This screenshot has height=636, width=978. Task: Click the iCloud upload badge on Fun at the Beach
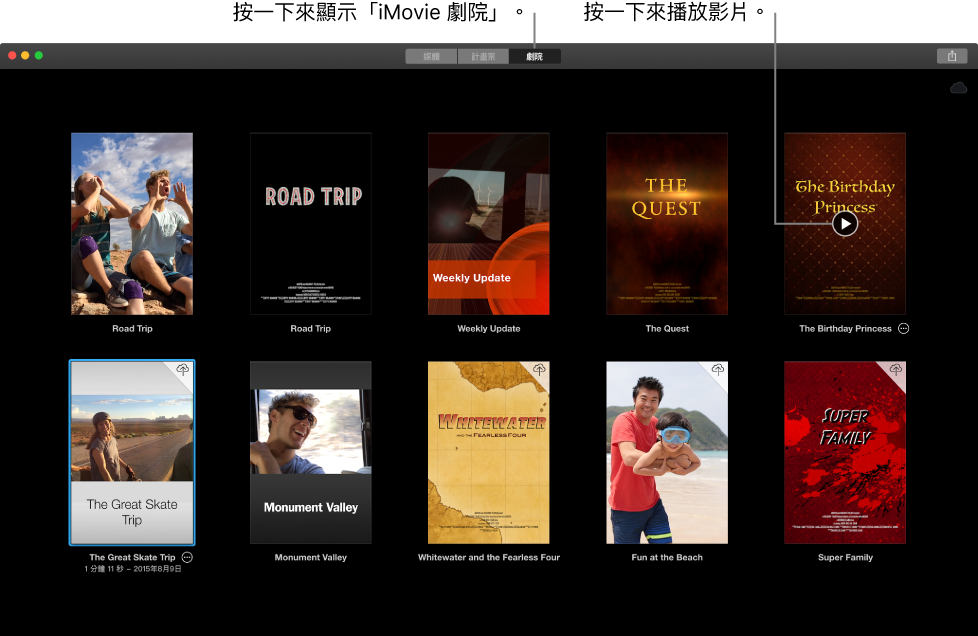pos(717,371)
